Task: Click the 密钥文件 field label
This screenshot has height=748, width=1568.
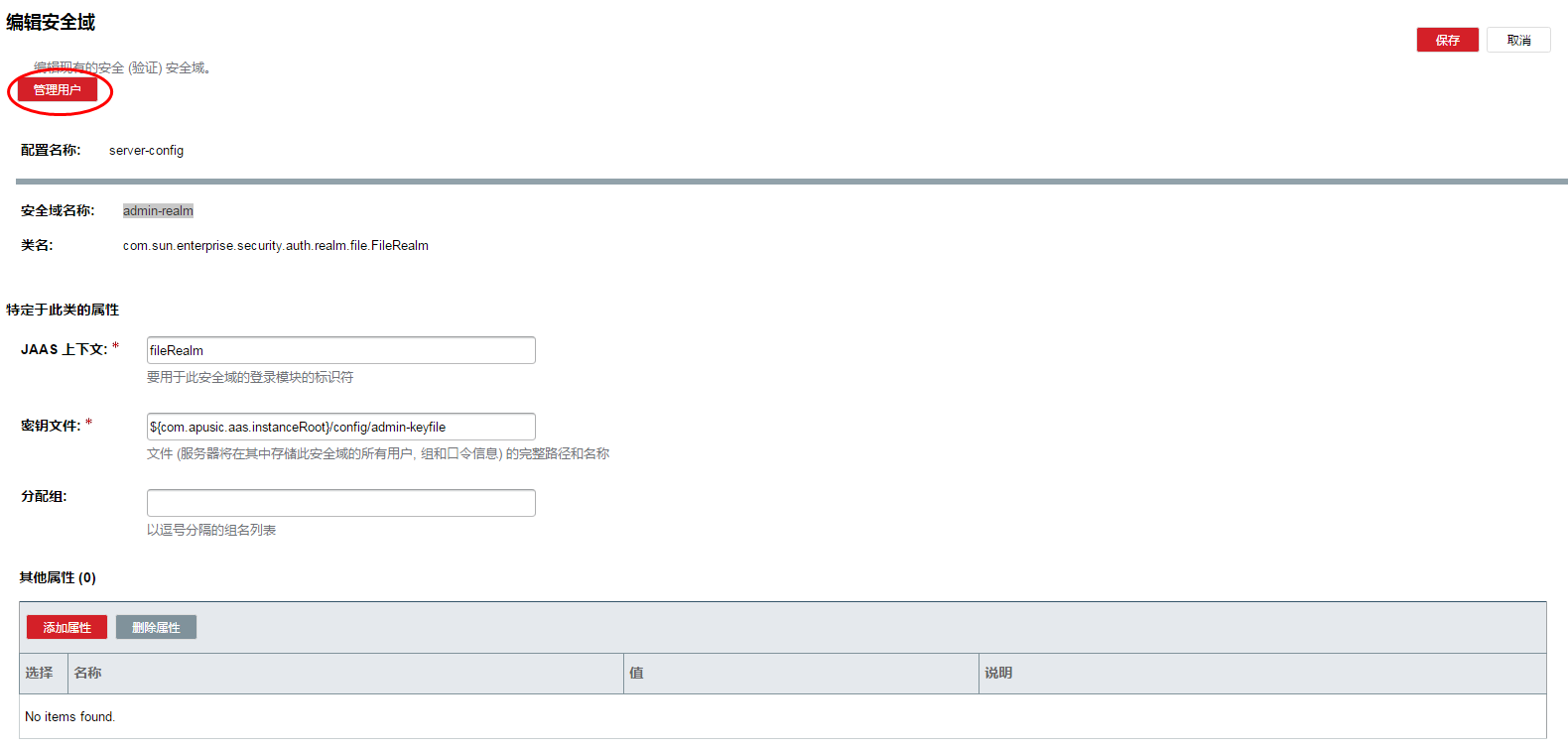Action: point(51,426)
